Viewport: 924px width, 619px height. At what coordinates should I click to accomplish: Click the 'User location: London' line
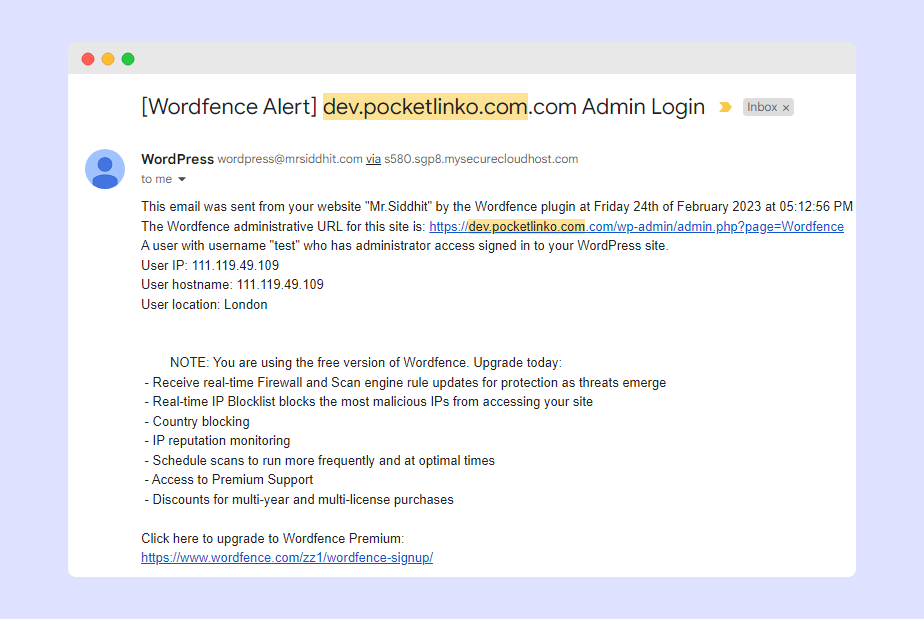tap(204, 305)
